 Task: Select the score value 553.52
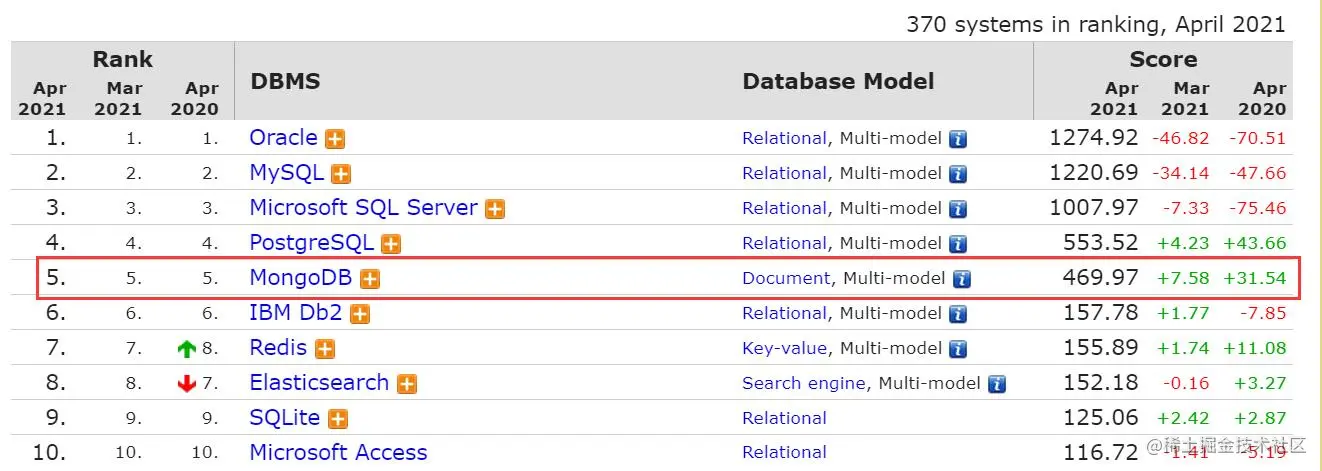point(1103,243)
